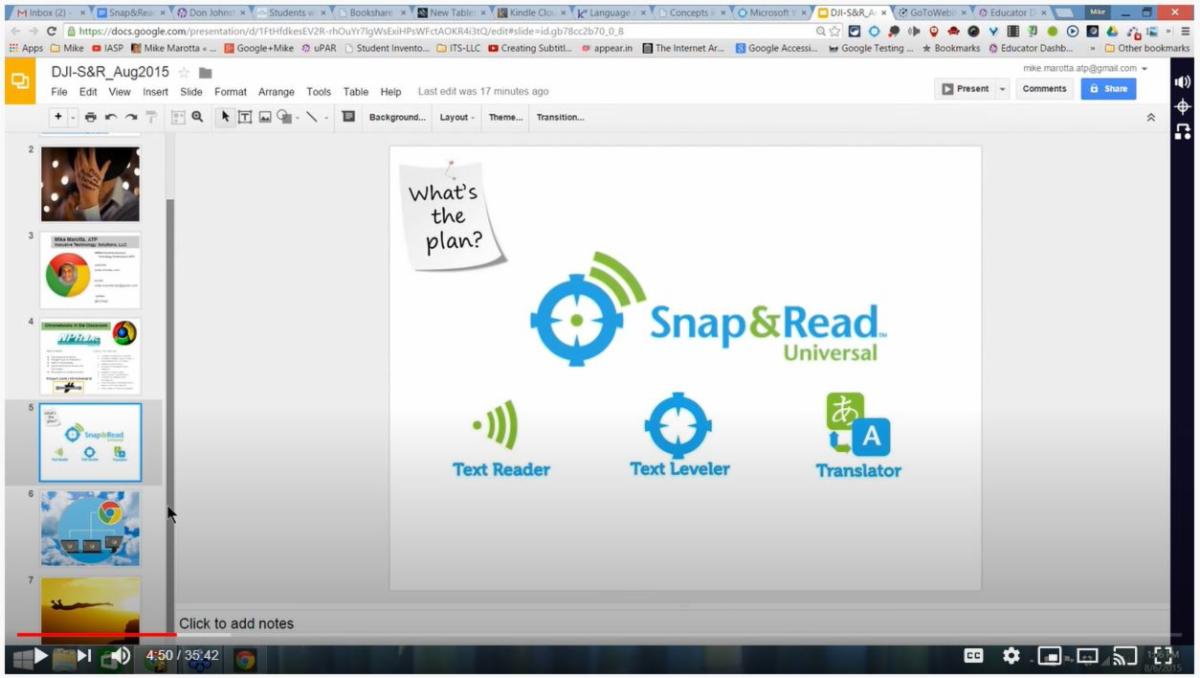Viewport: 1200px width, 678px height.
Task: Click the Undo icon in the toolbar
Action: (x=112, y=117)
